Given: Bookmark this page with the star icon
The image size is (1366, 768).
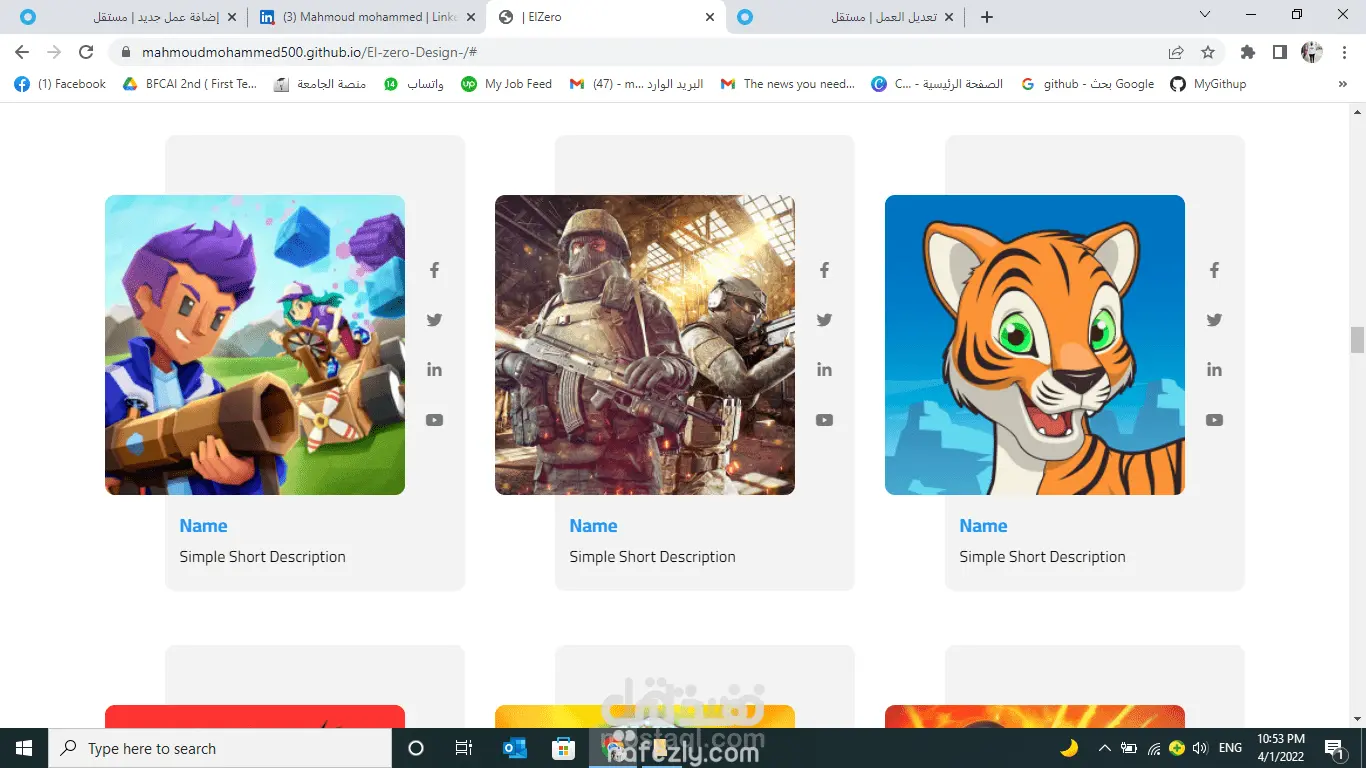Looking at the screenshot, I should point(1208,52).
